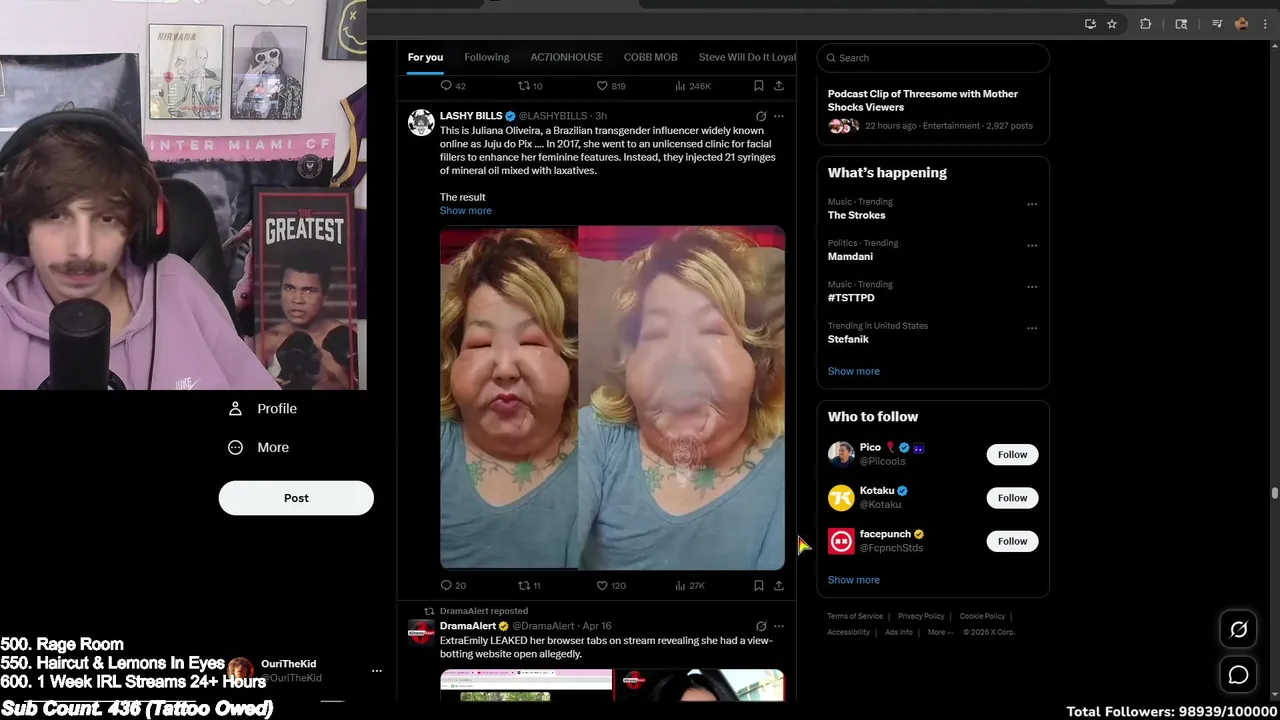Click the Grok icon on the DramaAlert post
1280x720 pixels.
pos(761,626)
